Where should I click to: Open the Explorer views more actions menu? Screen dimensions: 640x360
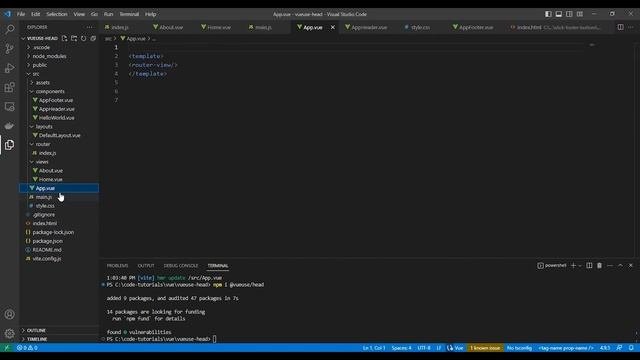coord(90,27)
